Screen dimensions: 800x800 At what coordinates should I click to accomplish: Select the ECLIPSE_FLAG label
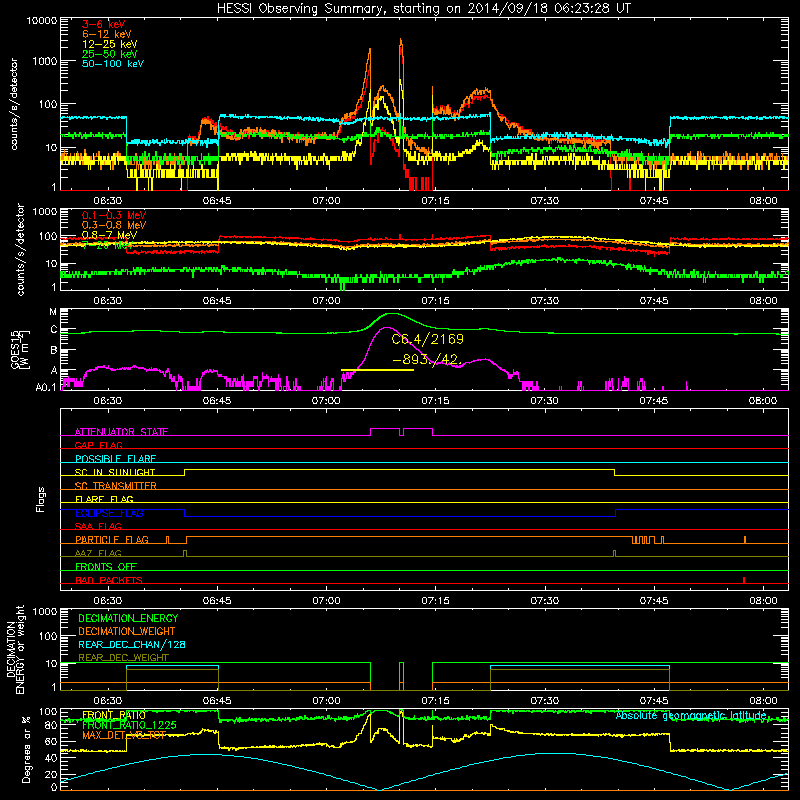pos(109,513)
